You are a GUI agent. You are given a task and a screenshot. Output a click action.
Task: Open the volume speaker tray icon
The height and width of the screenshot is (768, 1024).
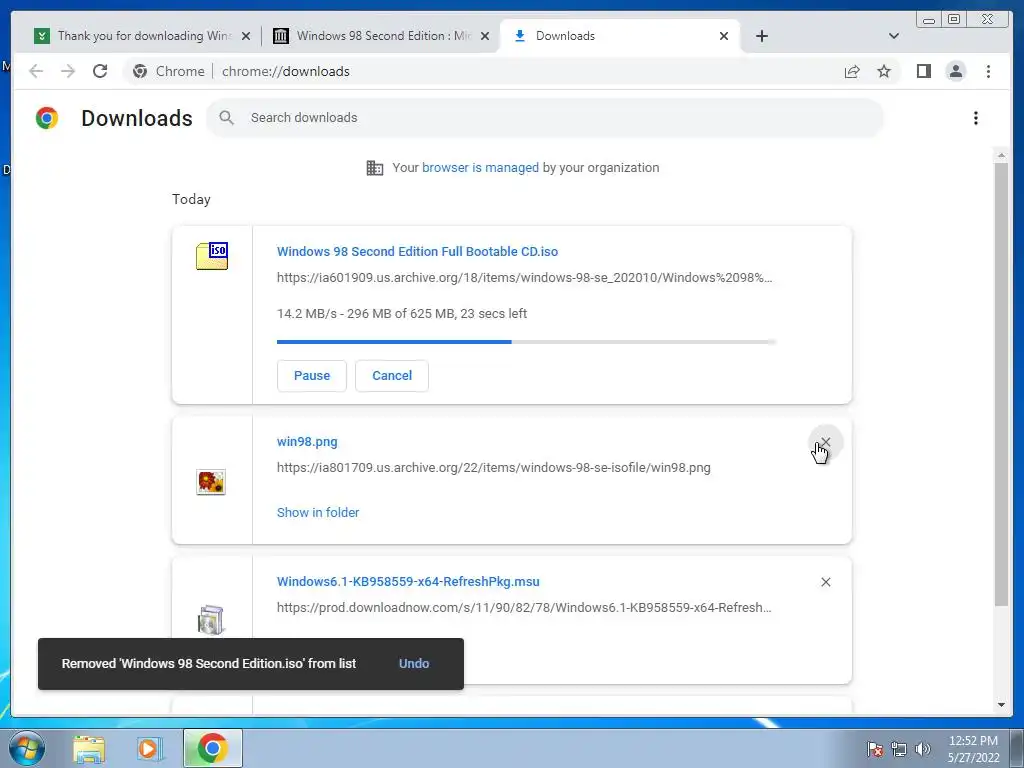click(923, 749)
